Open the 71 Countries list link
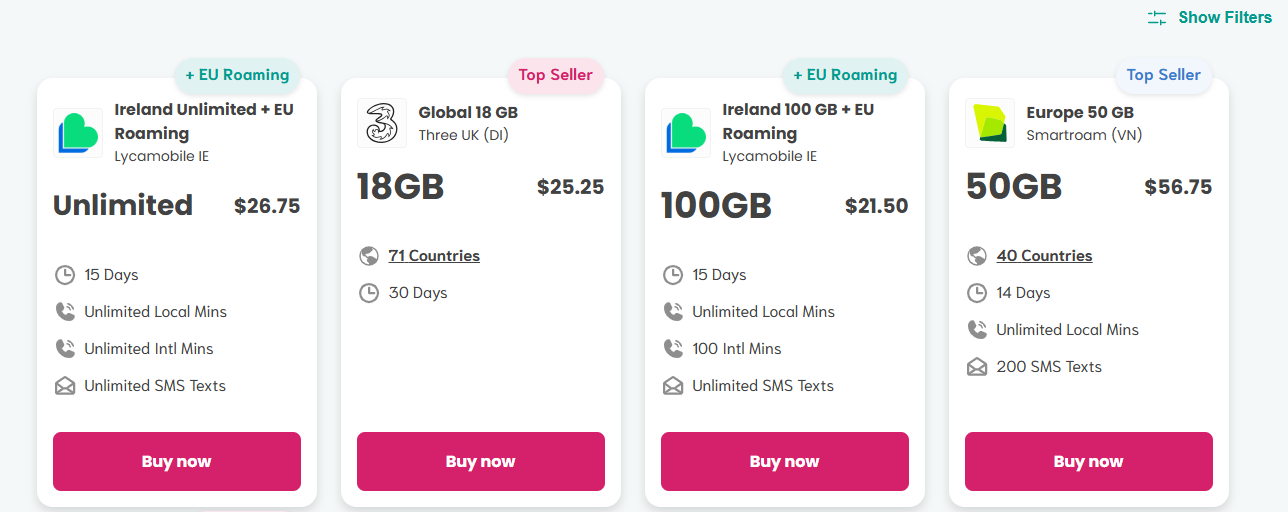Image resolution: width=1288 pixels, height=512 pixels. tap(434, 256)
